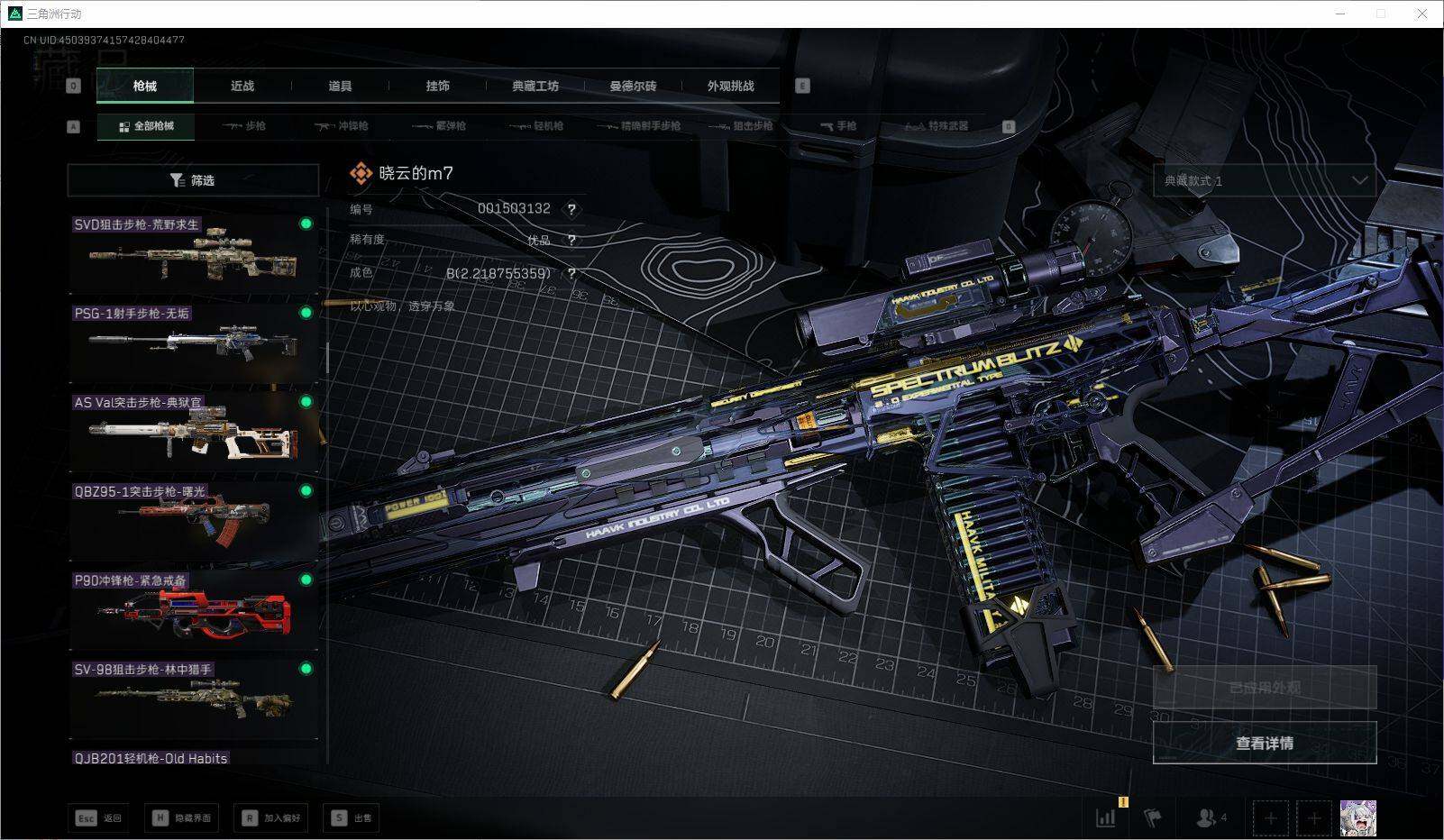This screenshot has height=840, width=1444.
Task: Click the 已应用外观 applied-skin button
Action: point(1265,688)
